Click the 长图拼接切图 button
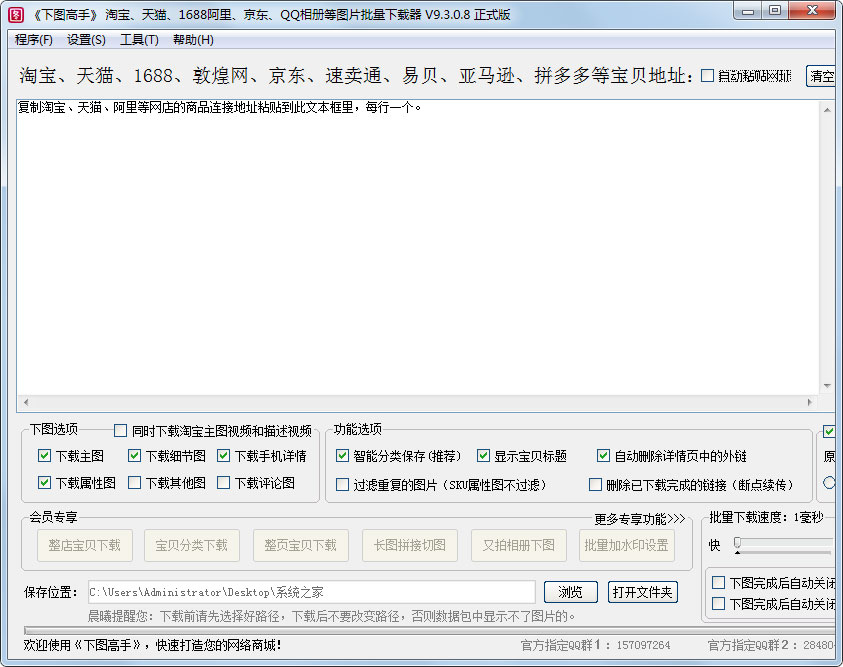Viewport: 843px width, 667px height. click(x=410, y=546)
